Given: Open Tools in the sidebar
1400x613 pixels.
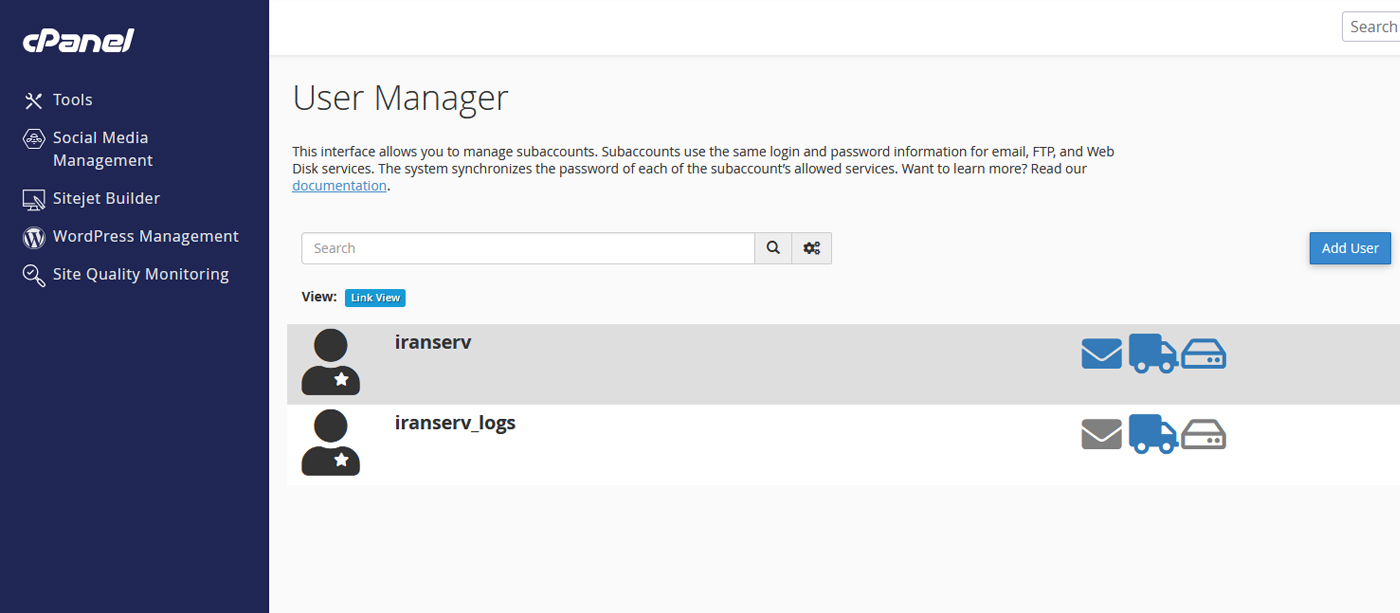Looking at the screenshot, I should point(72,100).
